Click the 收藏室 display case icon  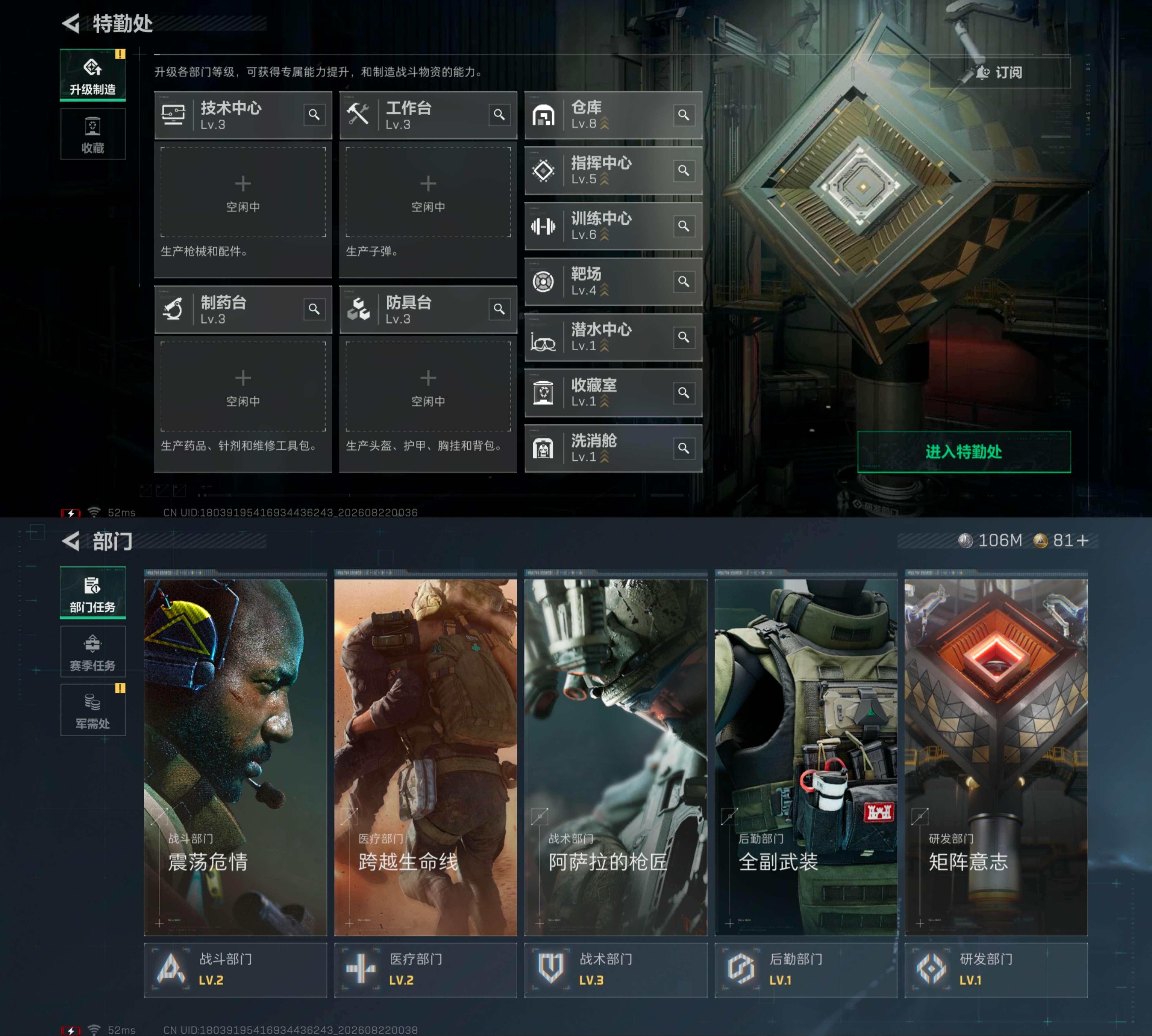click(x=543, y=393)
